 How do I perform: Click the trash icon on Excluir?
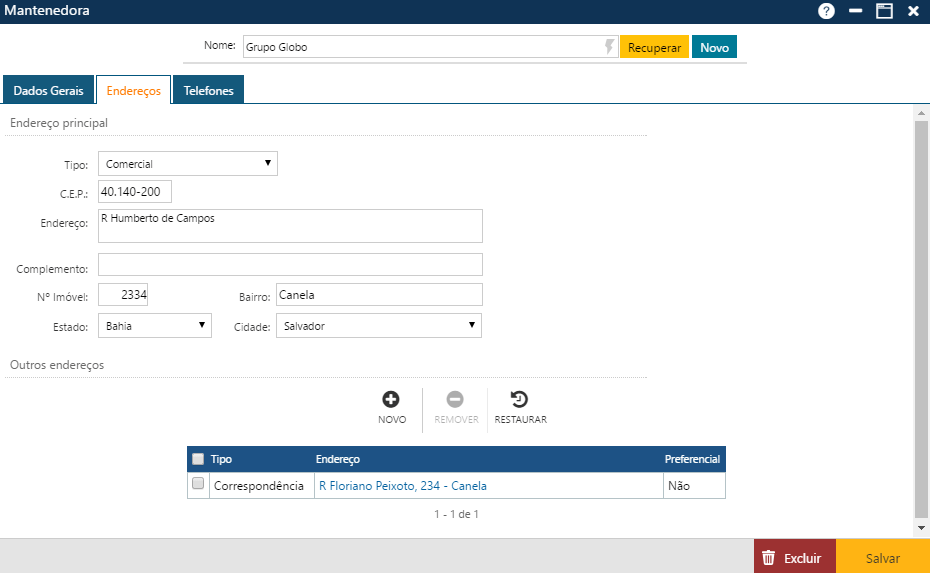pos(768,558)
